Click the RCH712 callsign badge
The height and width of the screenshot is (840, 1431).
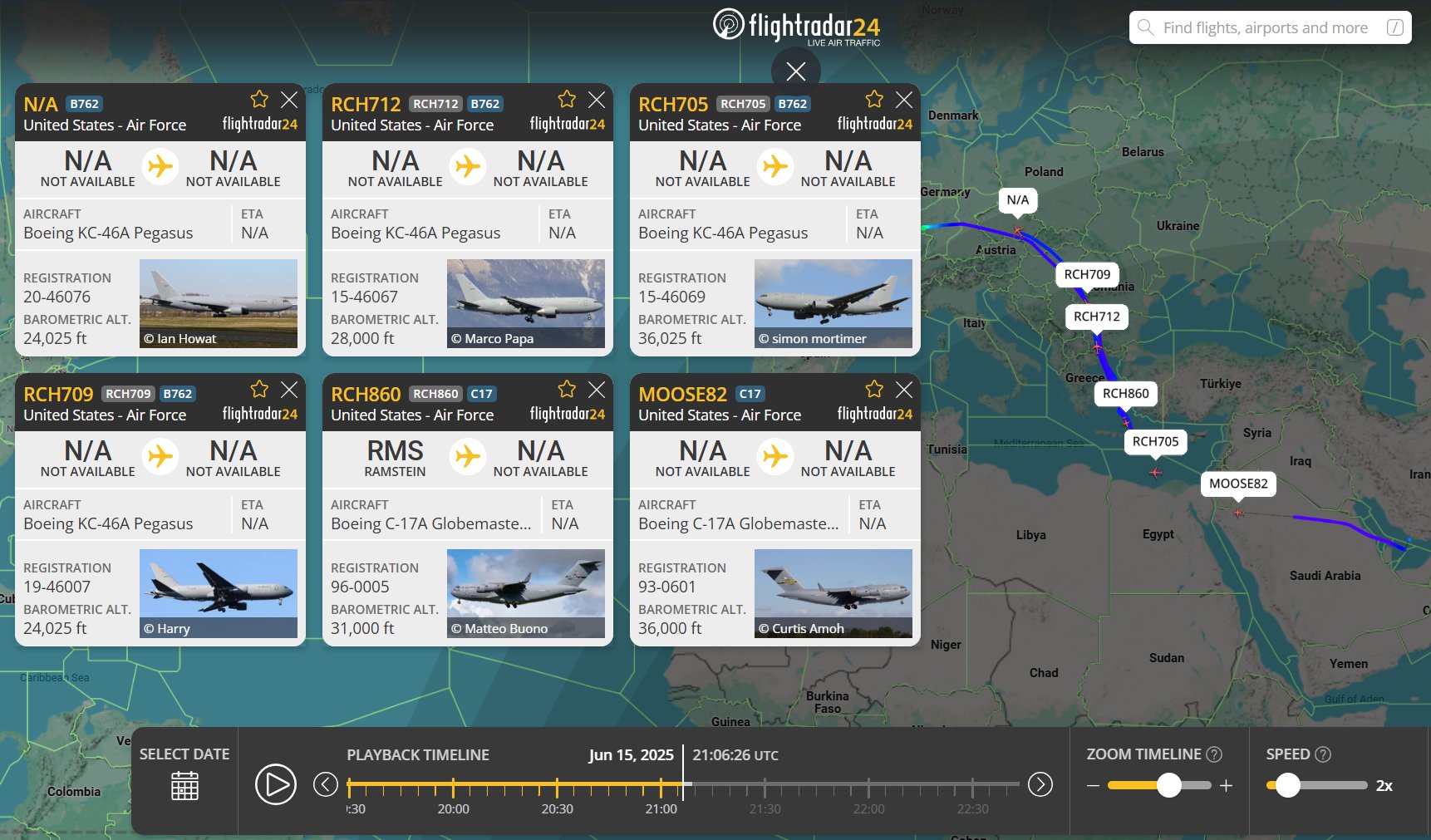[x=435, y=104]
